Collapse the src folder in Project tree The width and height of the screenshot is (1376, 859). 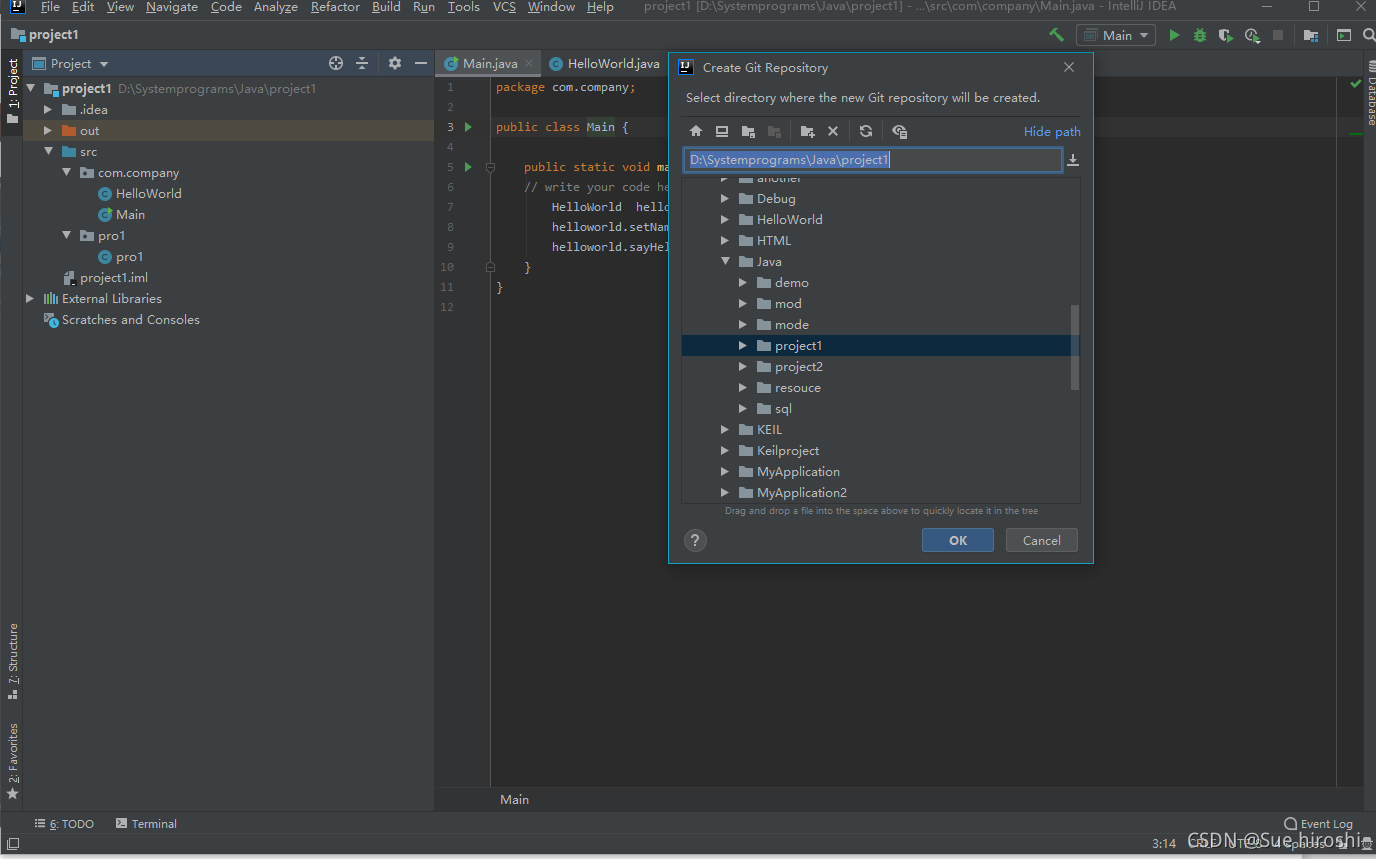click(x=48, y=152)
